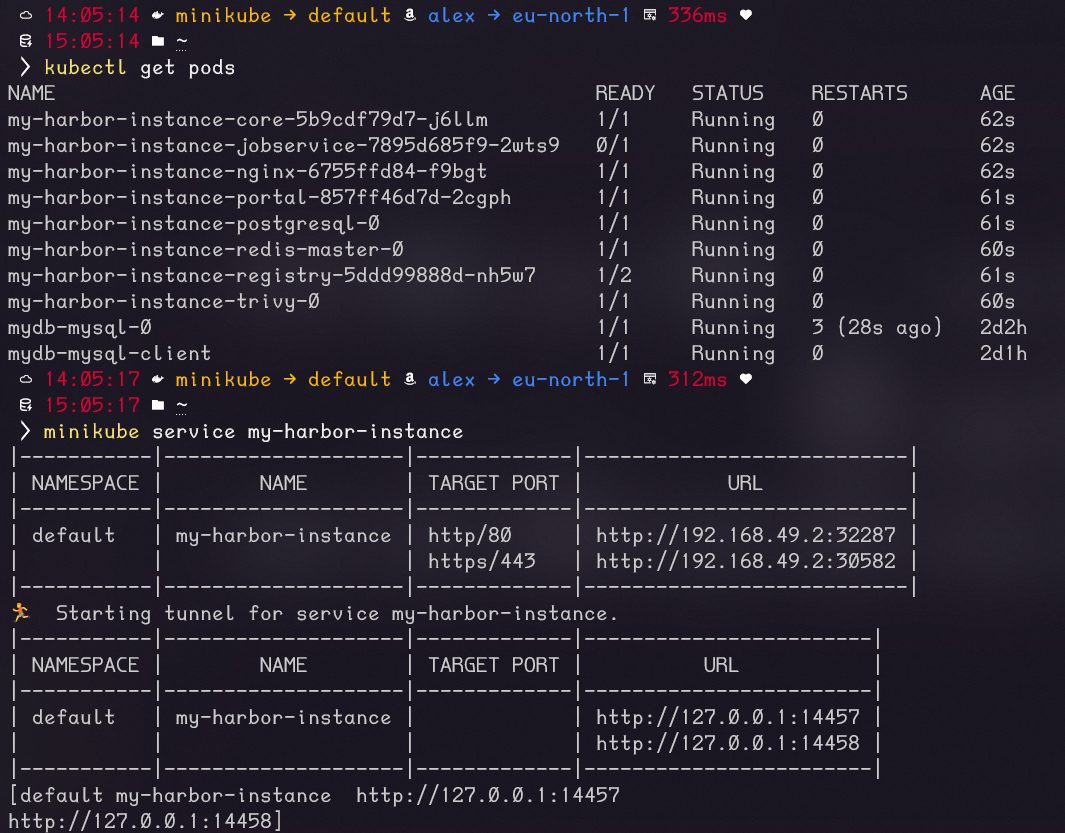Click the https/443 target port cell
The image size is (1065, 833).
[482, 561]
